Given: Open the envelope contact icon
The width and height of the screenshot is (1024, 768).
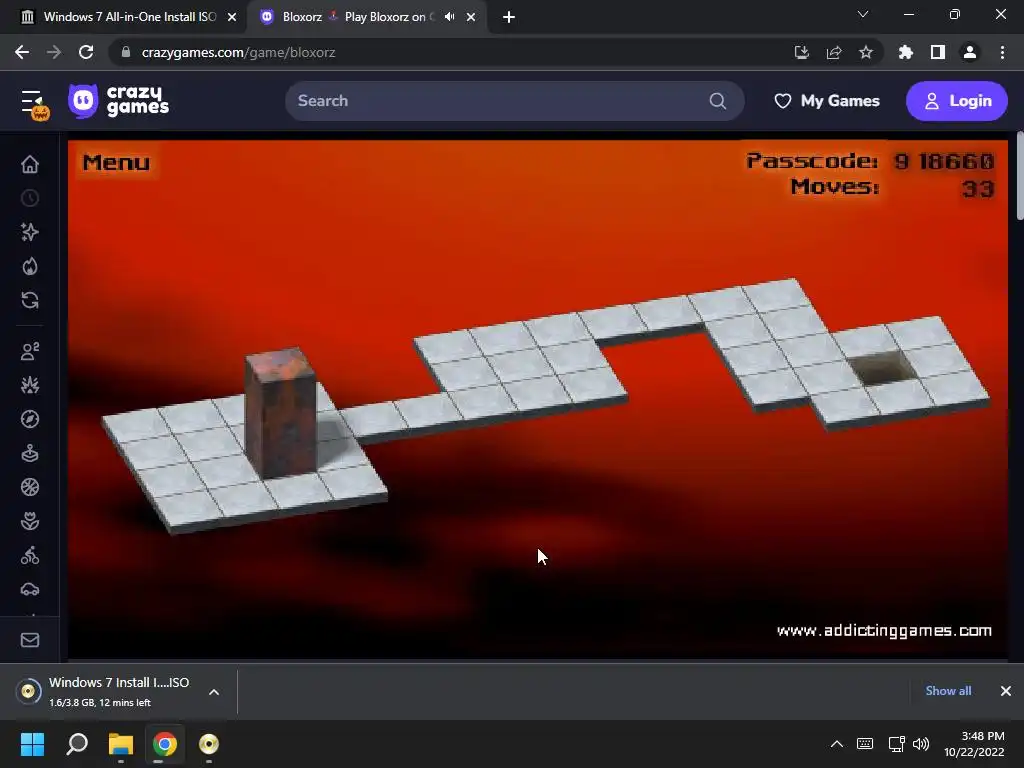Looking at the screenshot, I should pyautogui.click(x=30, y=640).
